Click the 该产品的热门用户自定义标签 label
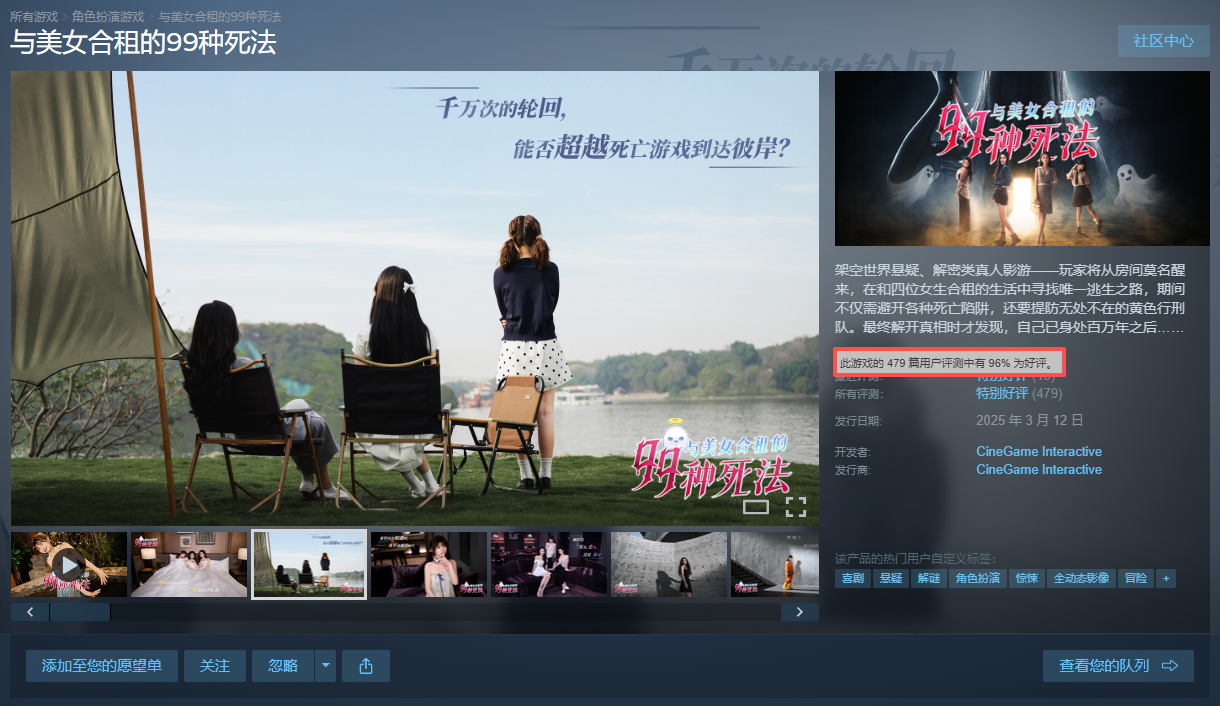 (915, 557)
